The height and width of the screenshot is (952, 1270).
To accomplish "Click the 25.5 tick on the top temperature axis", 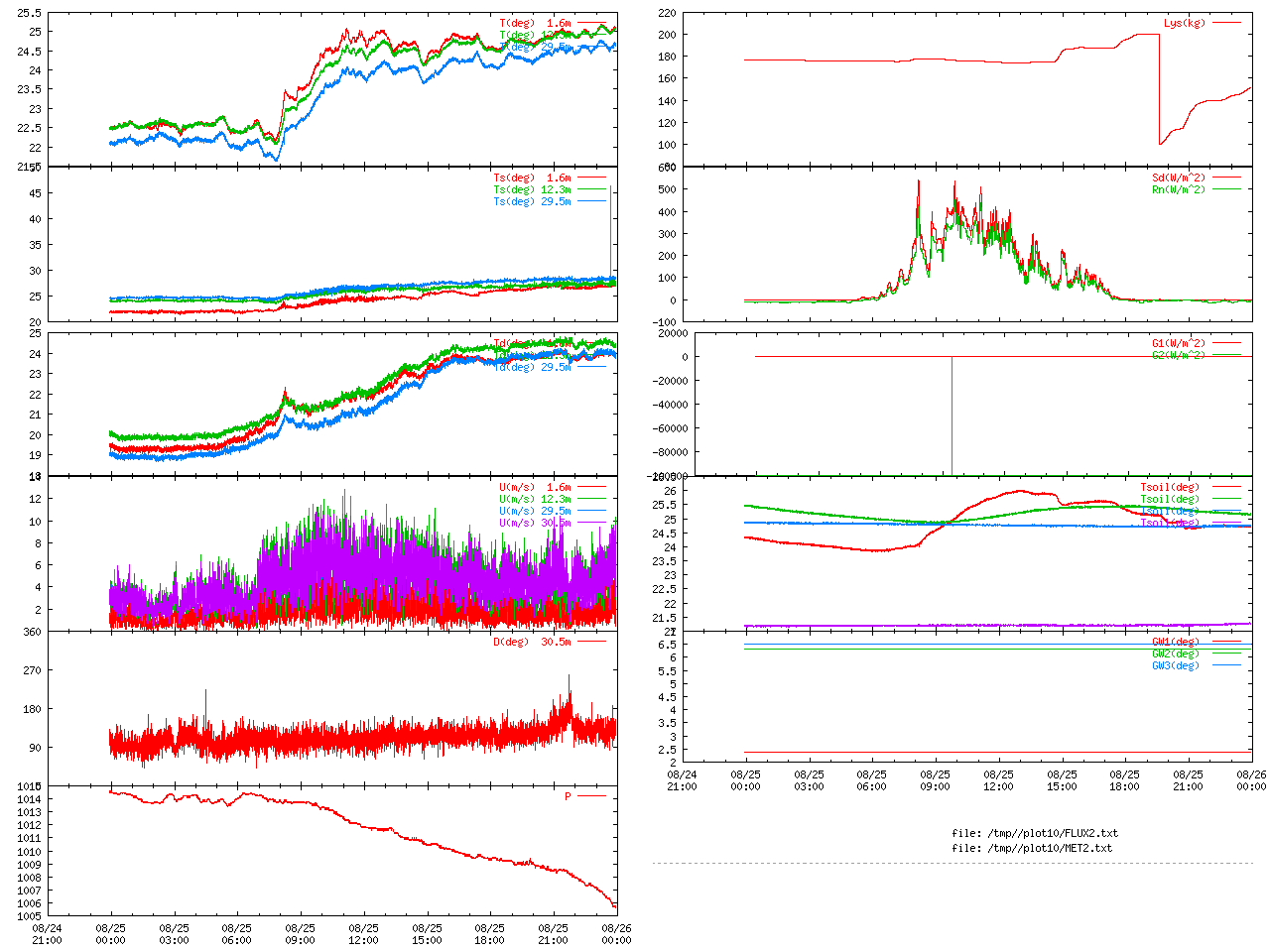I will pos(30,13).
